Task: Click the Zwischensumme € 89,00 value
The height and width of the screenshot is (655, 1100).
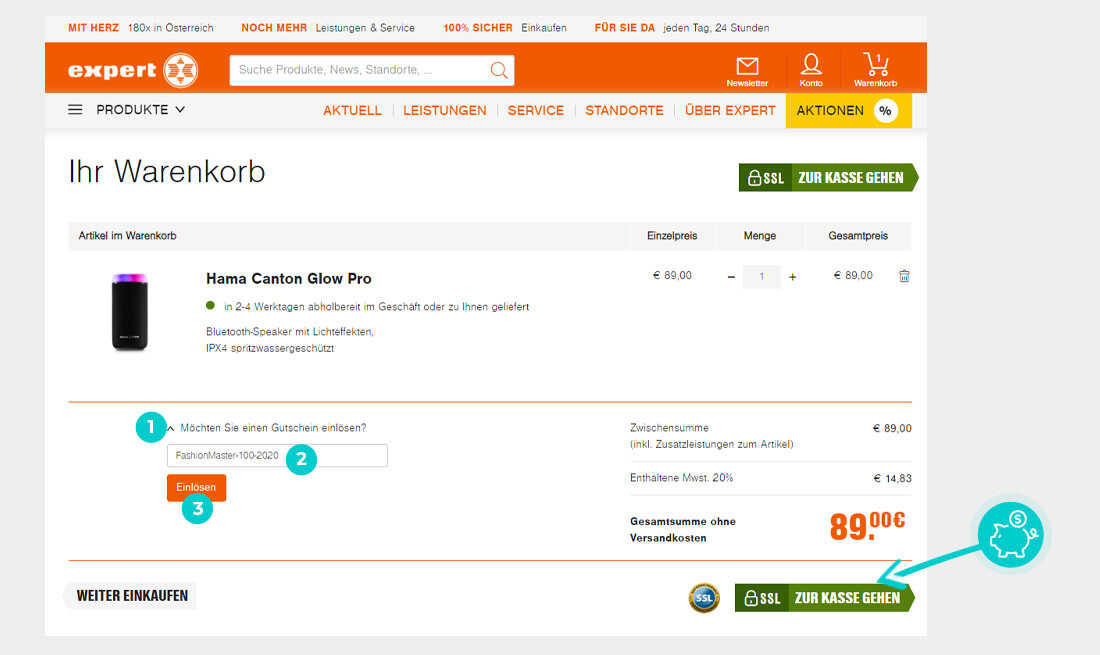Action: point(892,428)
